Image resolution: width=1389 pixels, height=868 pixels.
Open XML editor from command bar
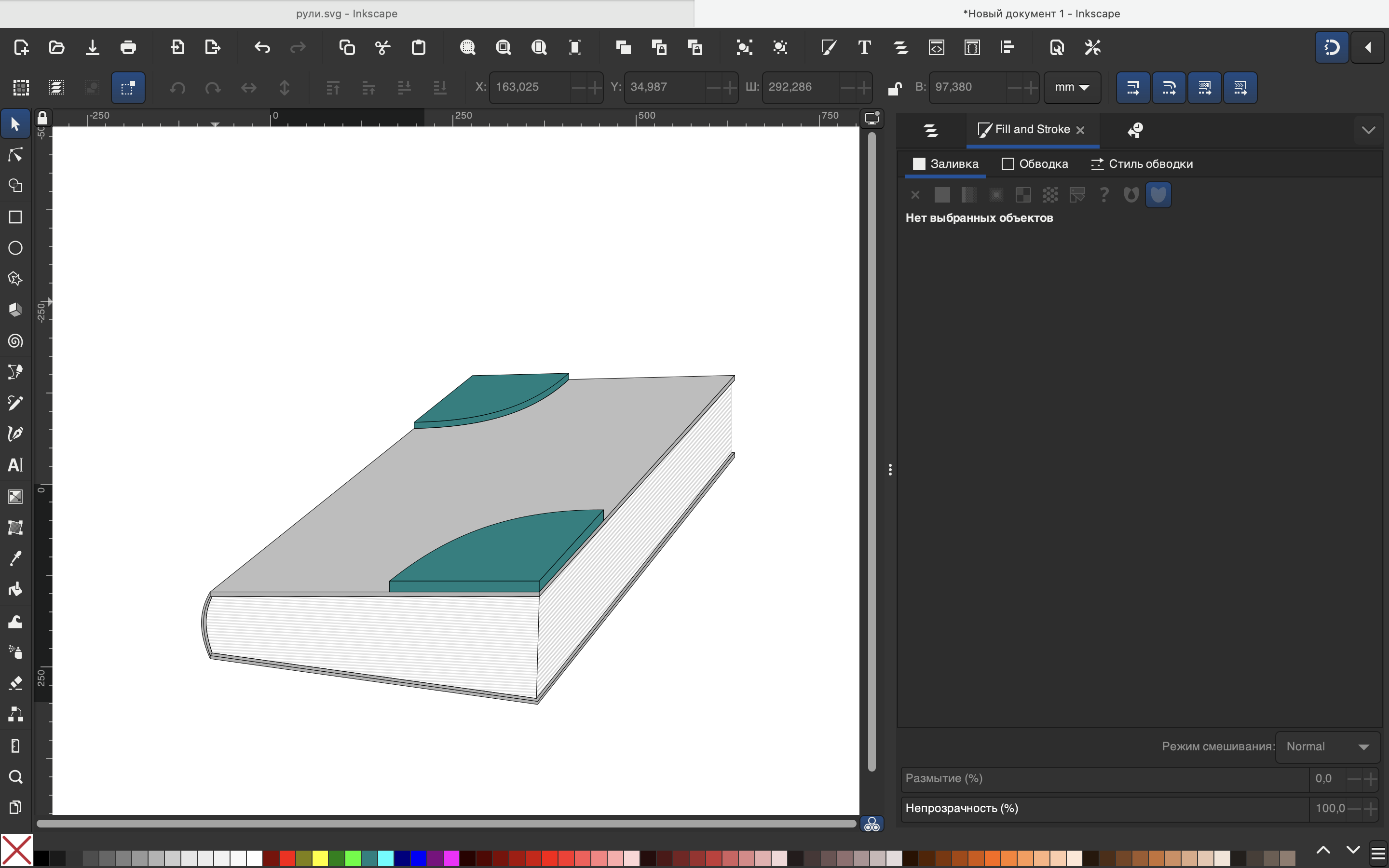coord(936,47)
